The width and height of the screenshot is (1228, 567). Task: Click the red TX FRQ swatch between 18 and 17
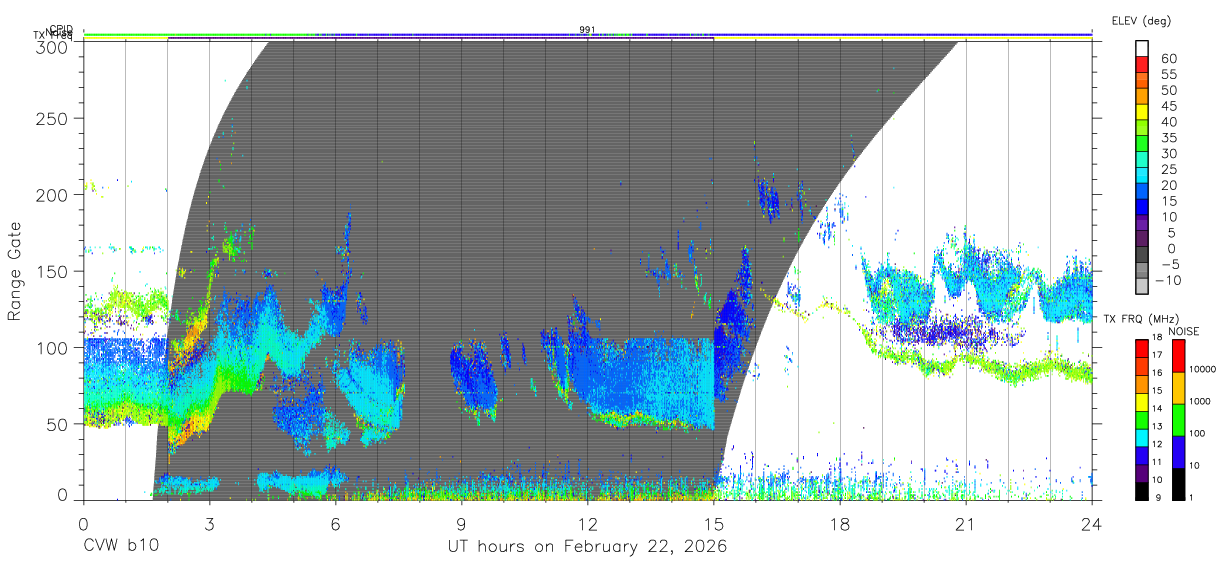[1142, 349]
